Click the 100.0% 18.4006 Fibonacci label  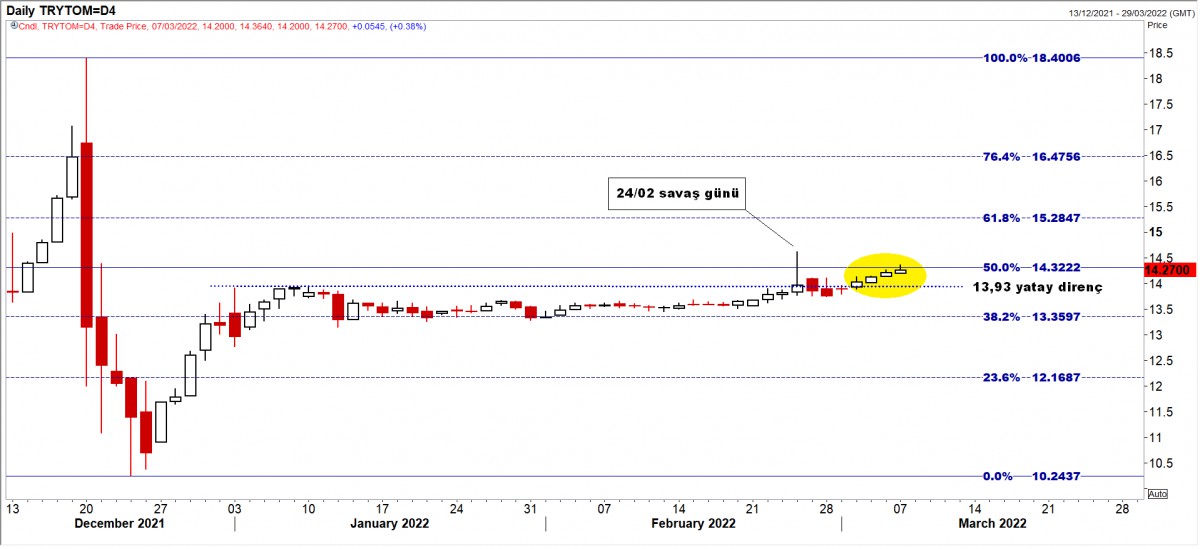click(1032, 58)
